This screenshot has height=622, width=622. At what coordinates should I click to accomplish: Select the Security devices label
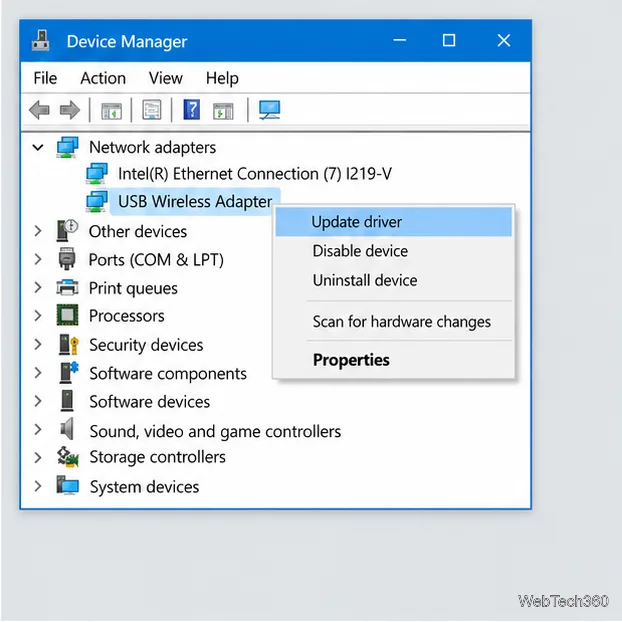[x=146, y=345]
